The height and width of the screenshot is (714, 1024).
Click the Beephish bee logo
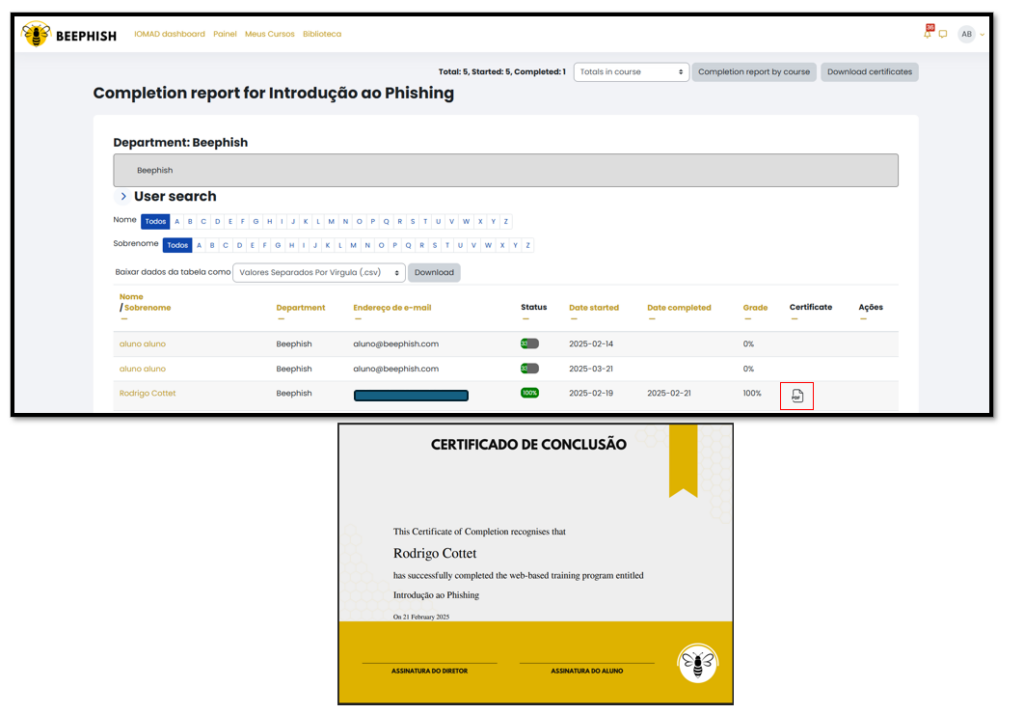click(x=36, y=35)
